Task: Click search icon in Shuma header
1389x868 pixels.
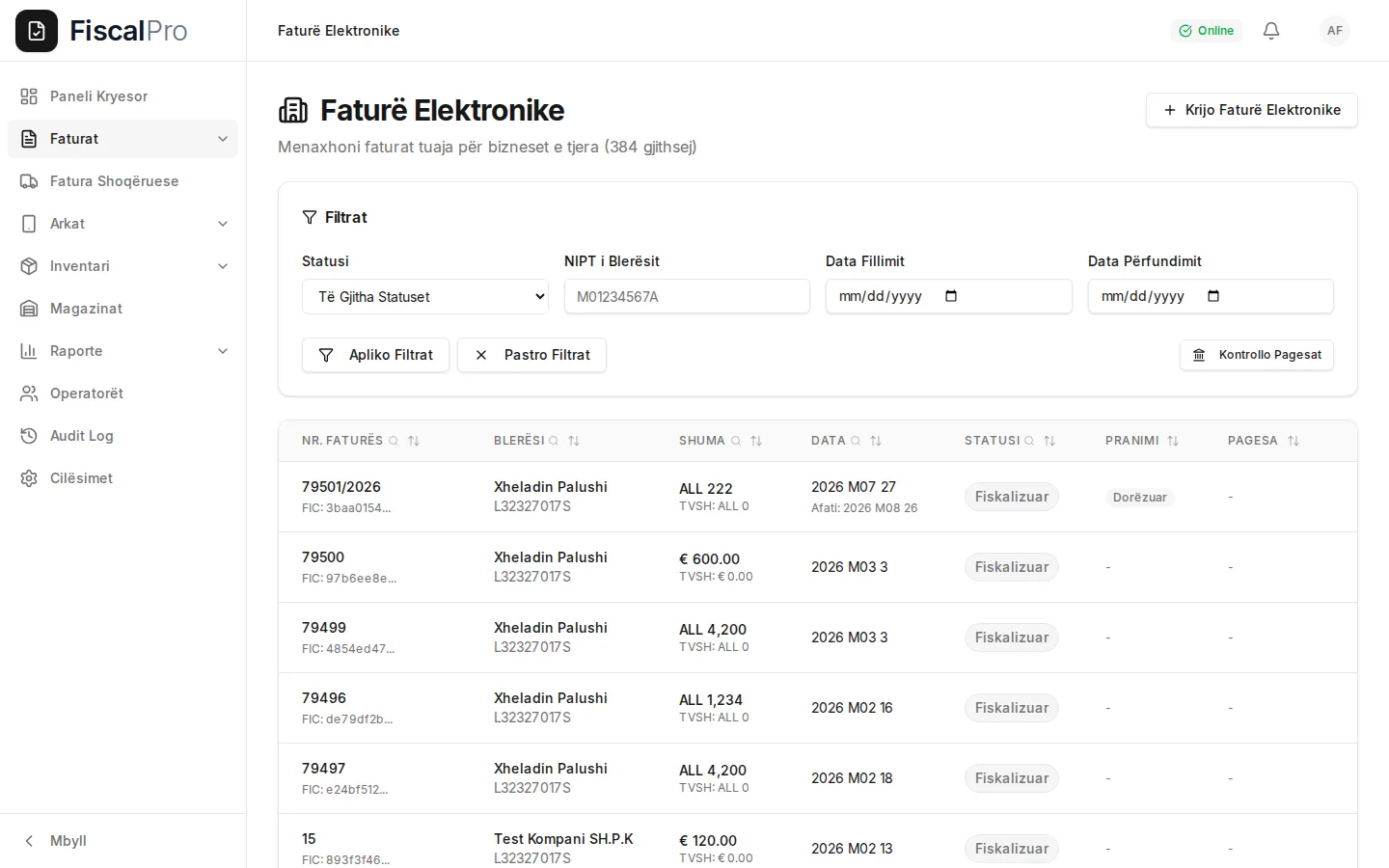Action: (x=736, y=441)
